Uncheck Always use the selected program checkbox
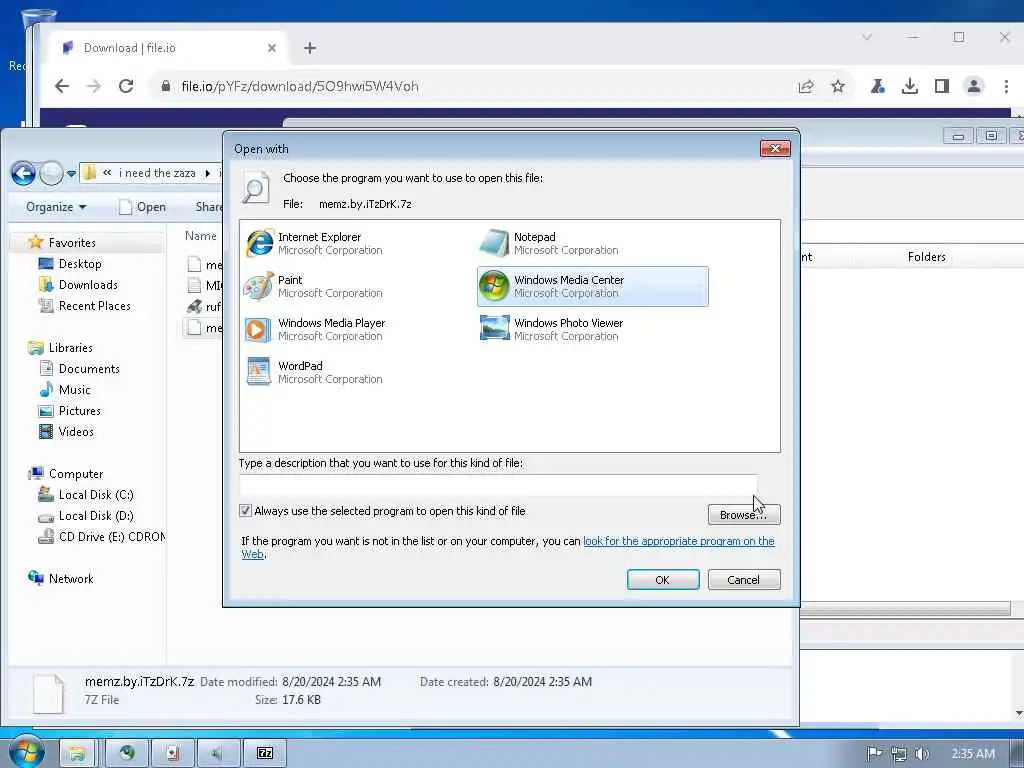Image resolution: width=1024 pixels, height=768 pixels. [x=246, y=511]
